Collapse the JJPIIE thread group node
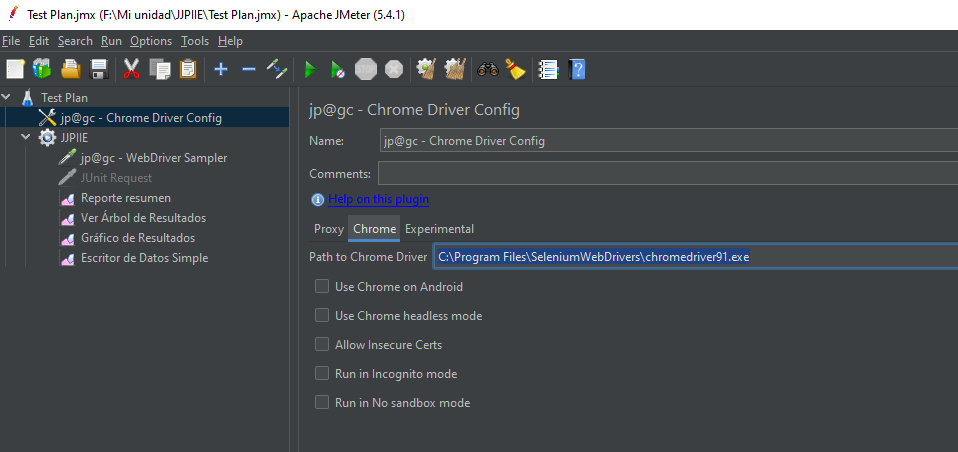The image size is (958, 452). 26,137
